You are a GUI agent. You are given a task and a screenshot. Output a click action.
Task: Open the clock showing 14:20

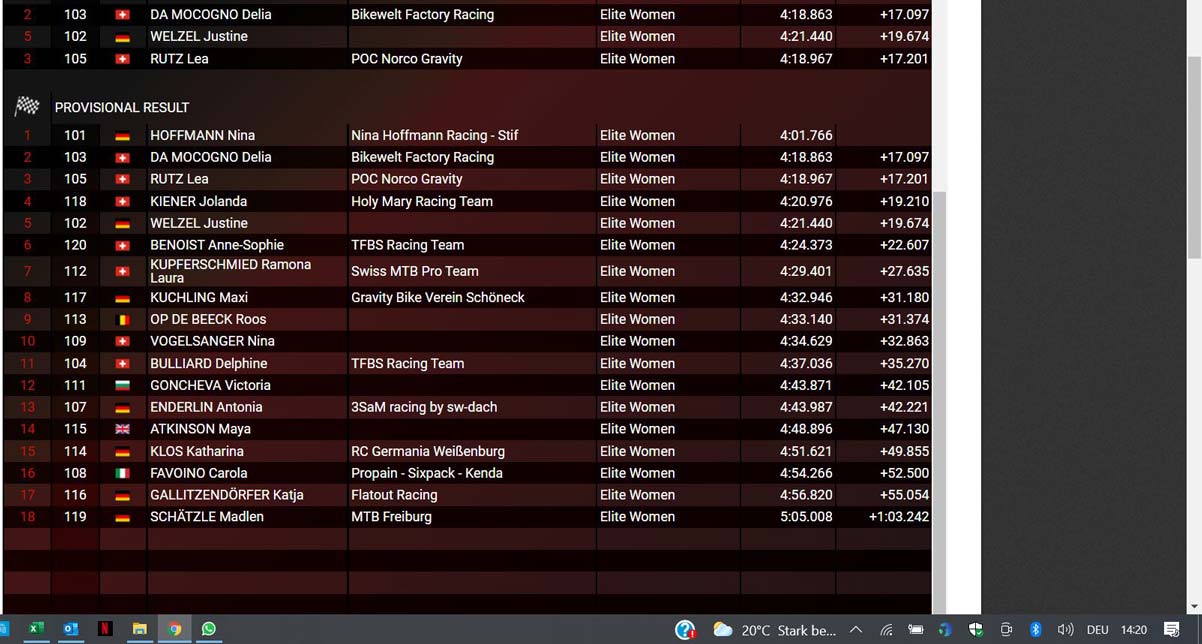[x=1134, y=630]
